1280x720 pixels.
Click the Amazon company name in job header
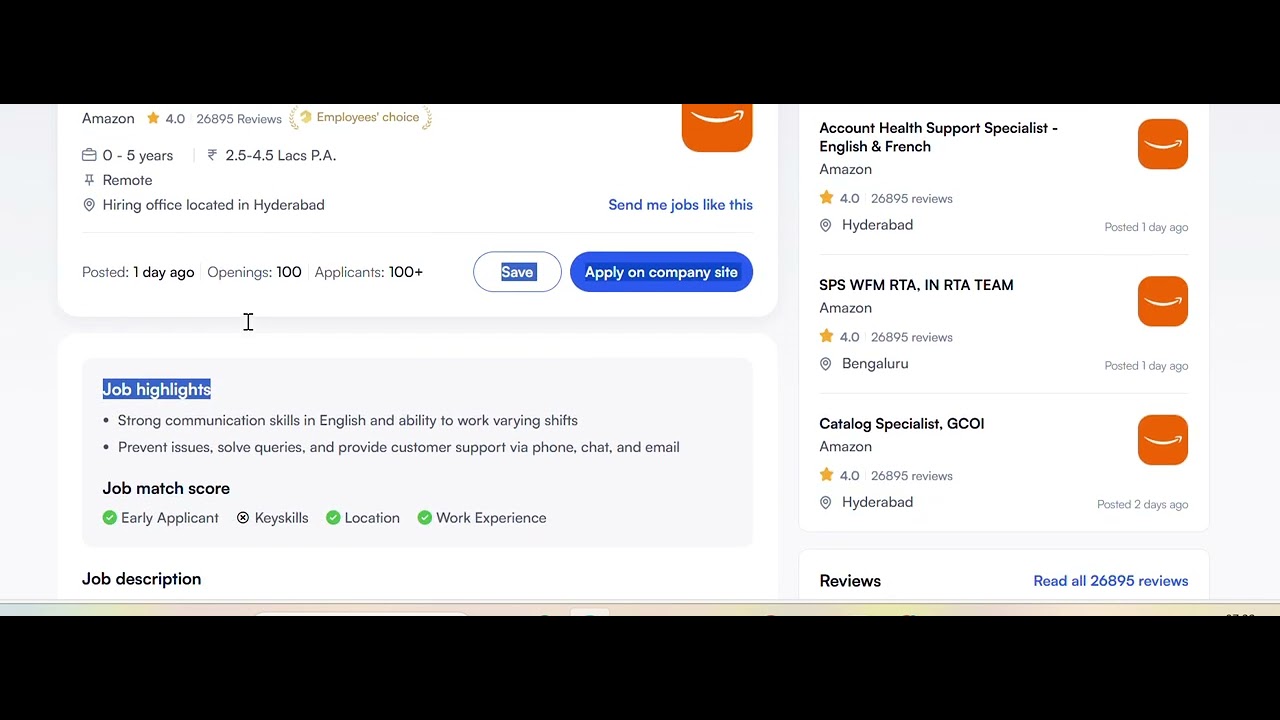(108, 118)
